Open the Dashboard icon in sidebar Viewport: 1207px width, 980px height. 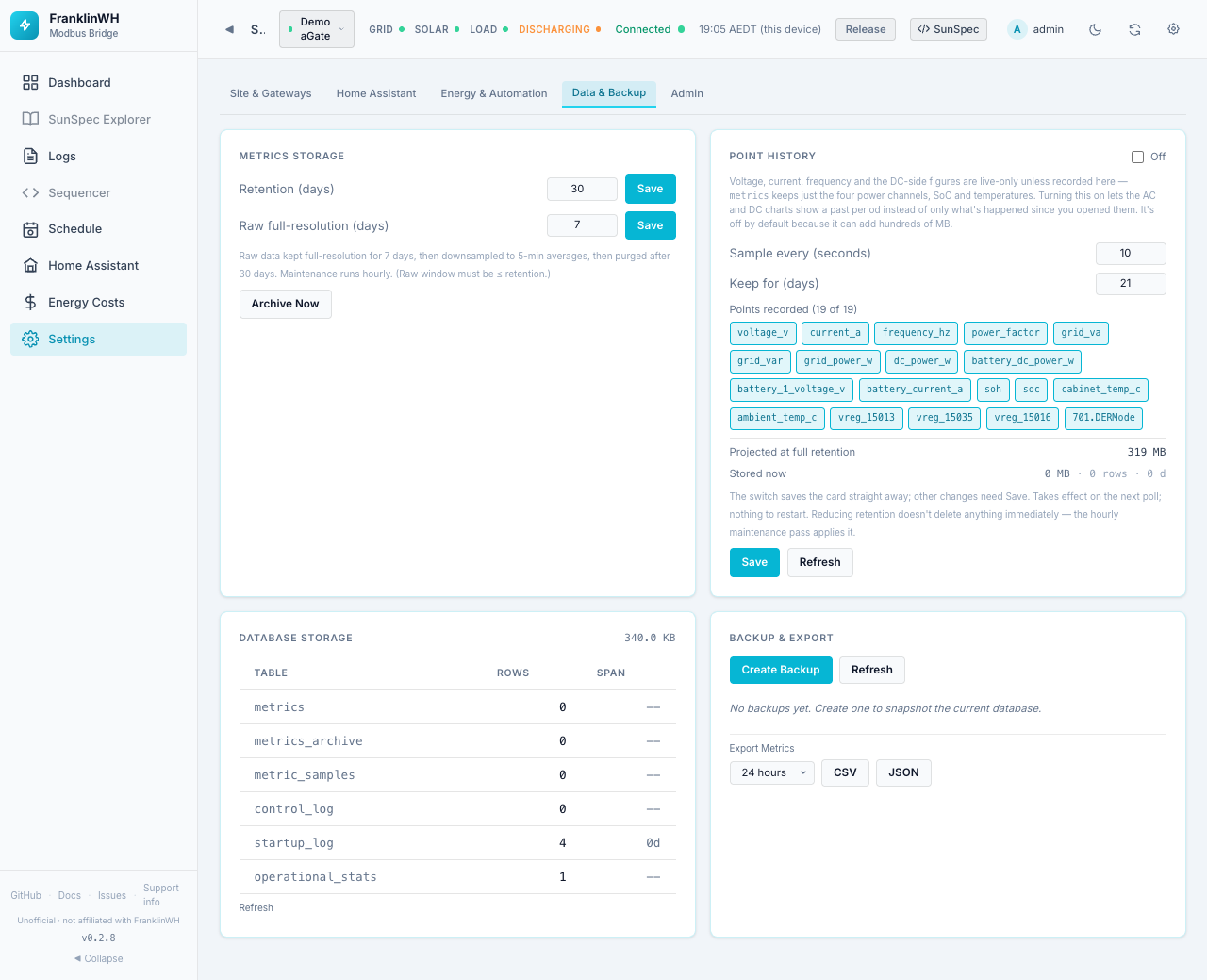point(30,83)
